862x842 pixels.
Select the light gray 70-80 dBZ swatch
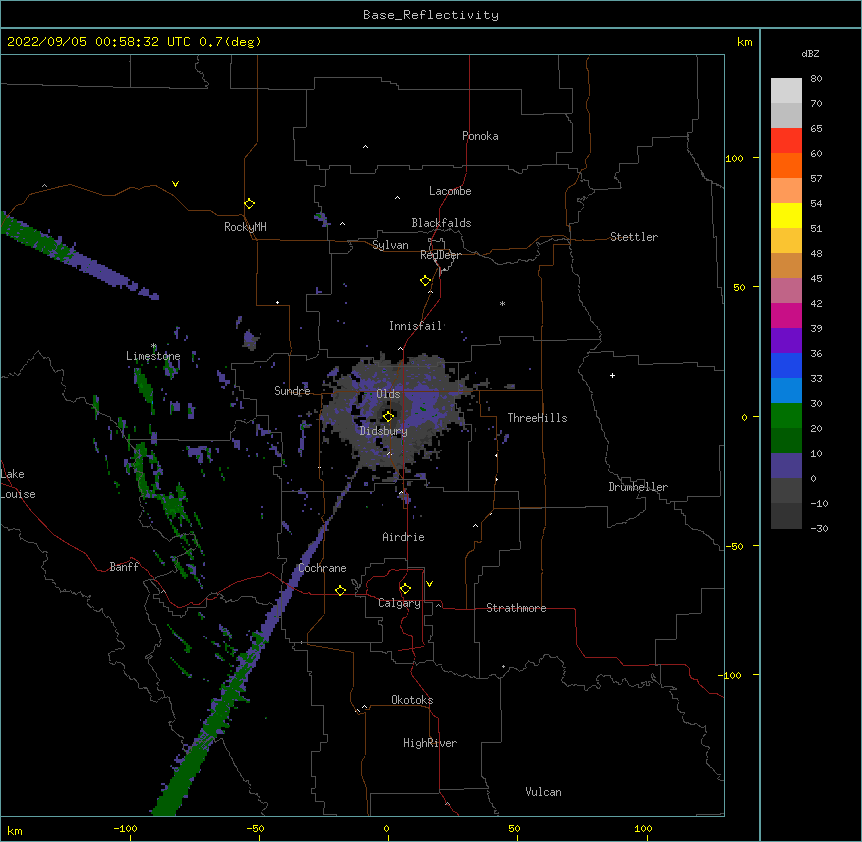tap(786, 91)
